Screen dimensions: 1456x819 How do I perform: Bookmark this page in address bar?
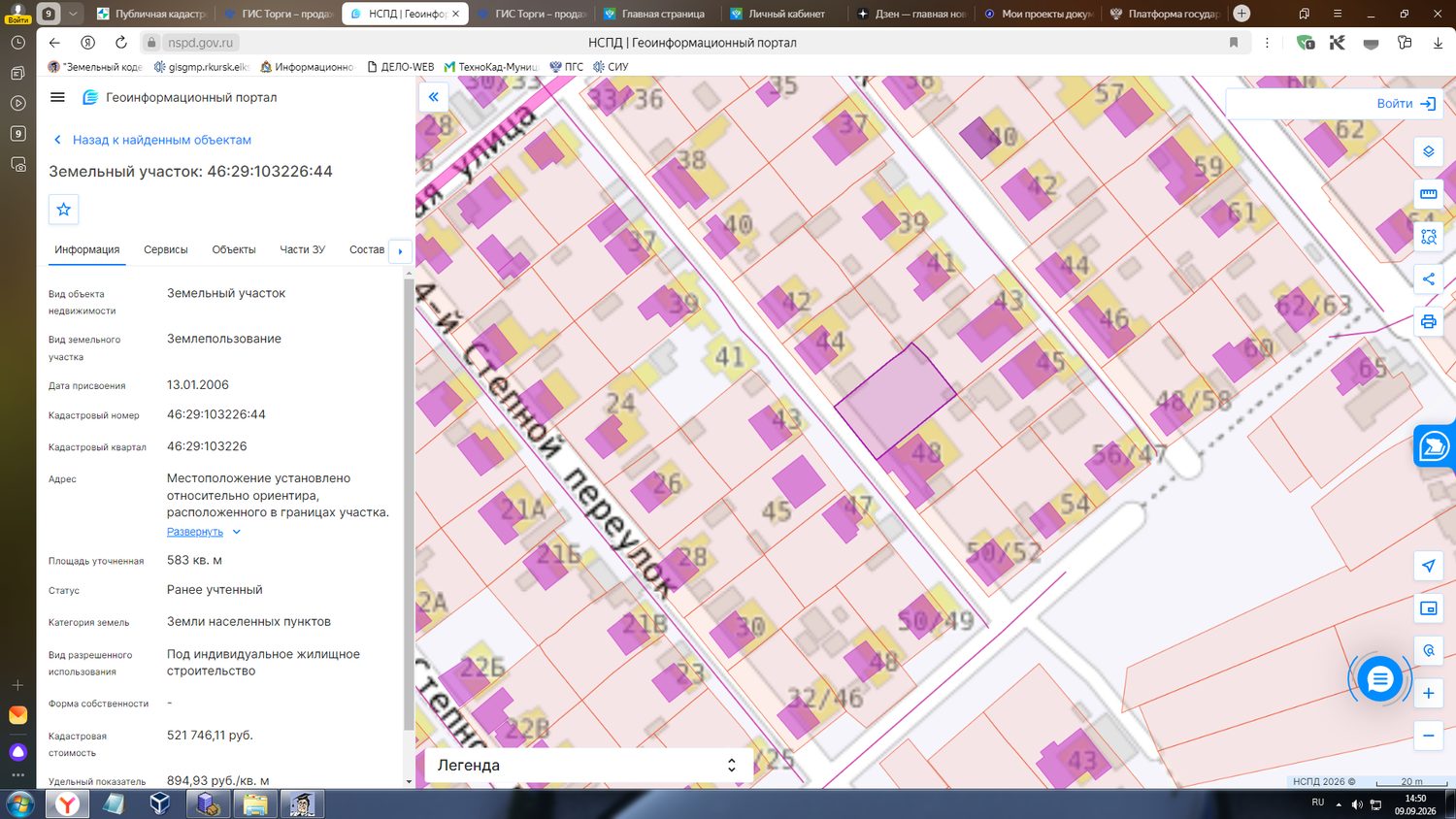click(1234, 43)
